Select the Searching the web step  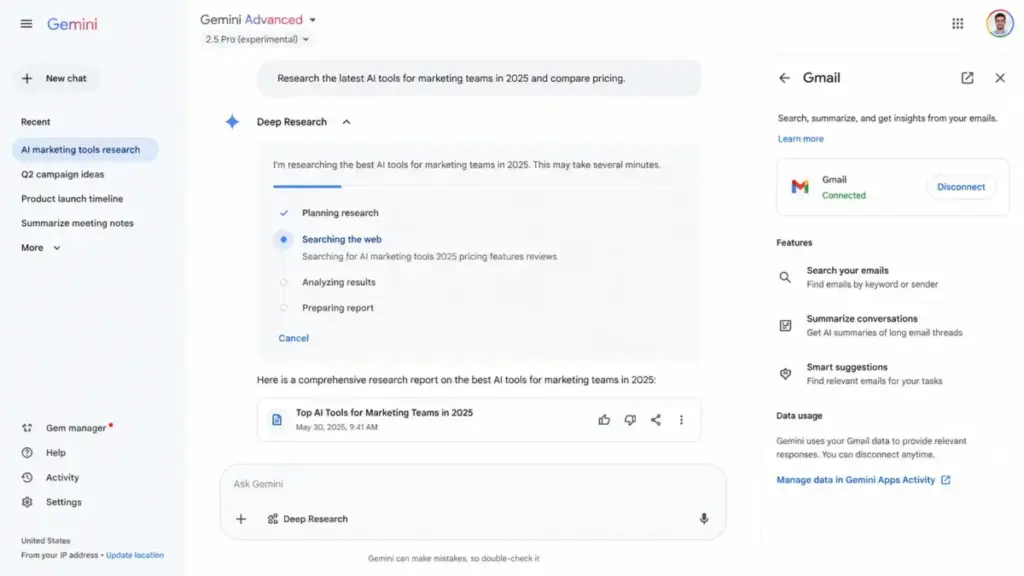pos(342,240)
